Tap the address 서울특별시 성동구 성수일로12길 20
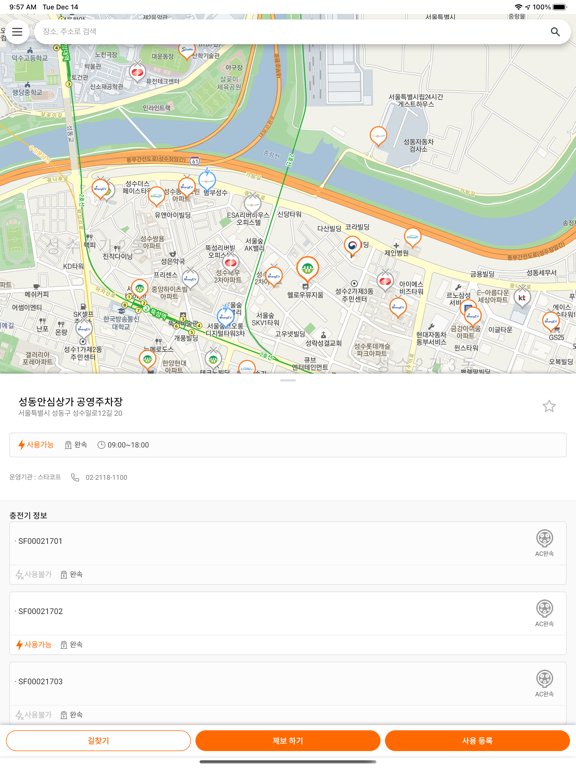This screenshot has width=576, height=768. pyautogui.click(x=71, y=413)
